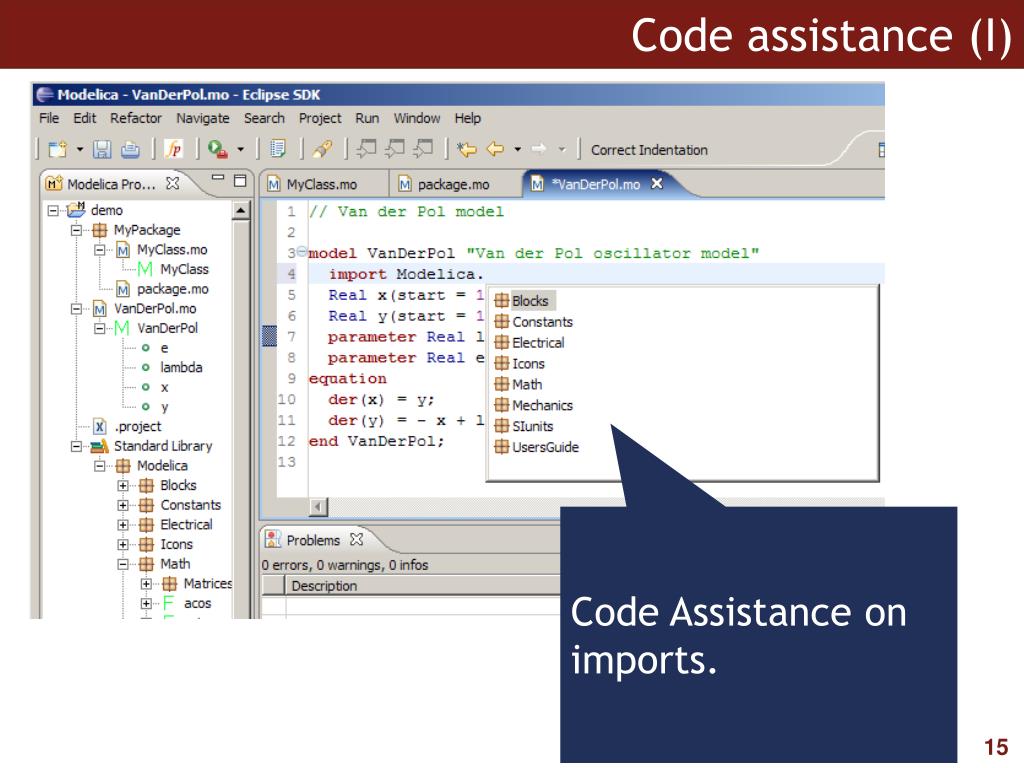Open the Help menu
This screenshot has height=768, width=1024.
click(x=468, y=118)
